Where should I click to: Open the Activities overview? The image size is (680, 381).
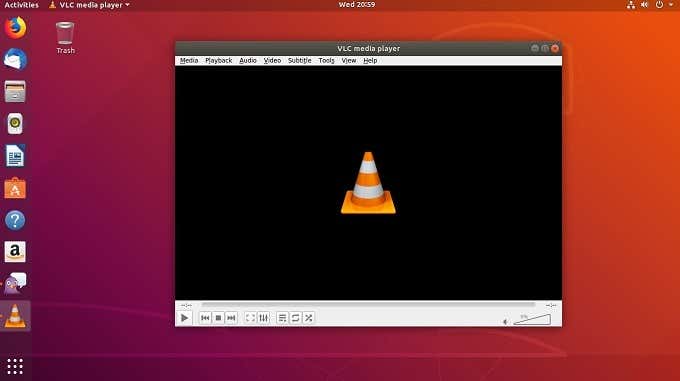point(21,5)
